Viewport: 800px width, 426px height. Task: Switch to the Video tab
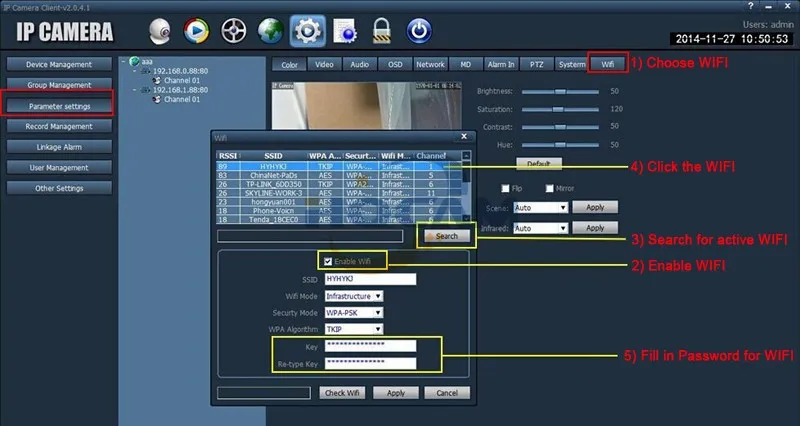click(324, 65)
